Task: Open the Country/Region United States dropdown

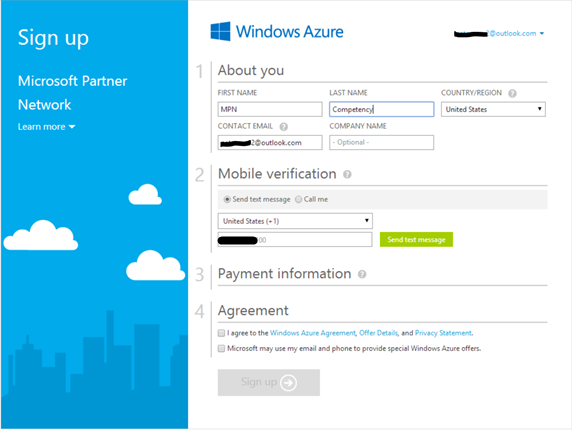Action: pos(493,109)
